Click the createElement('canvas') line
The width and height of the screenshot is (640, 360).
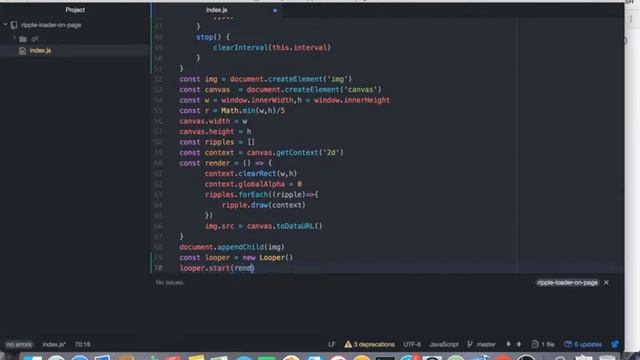(280, 89)
